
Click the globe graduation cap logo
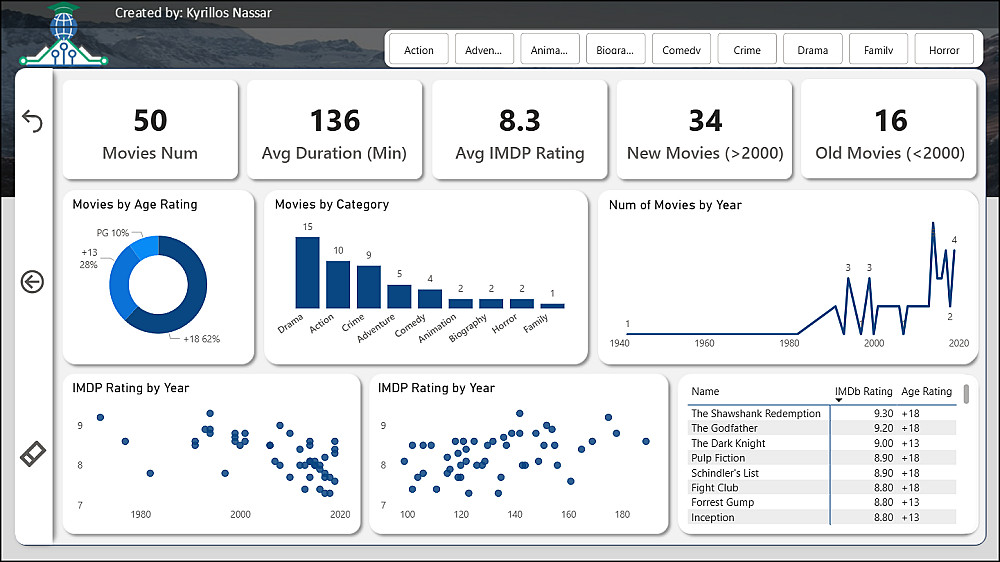pyautogui.click(x=63, y=34)
